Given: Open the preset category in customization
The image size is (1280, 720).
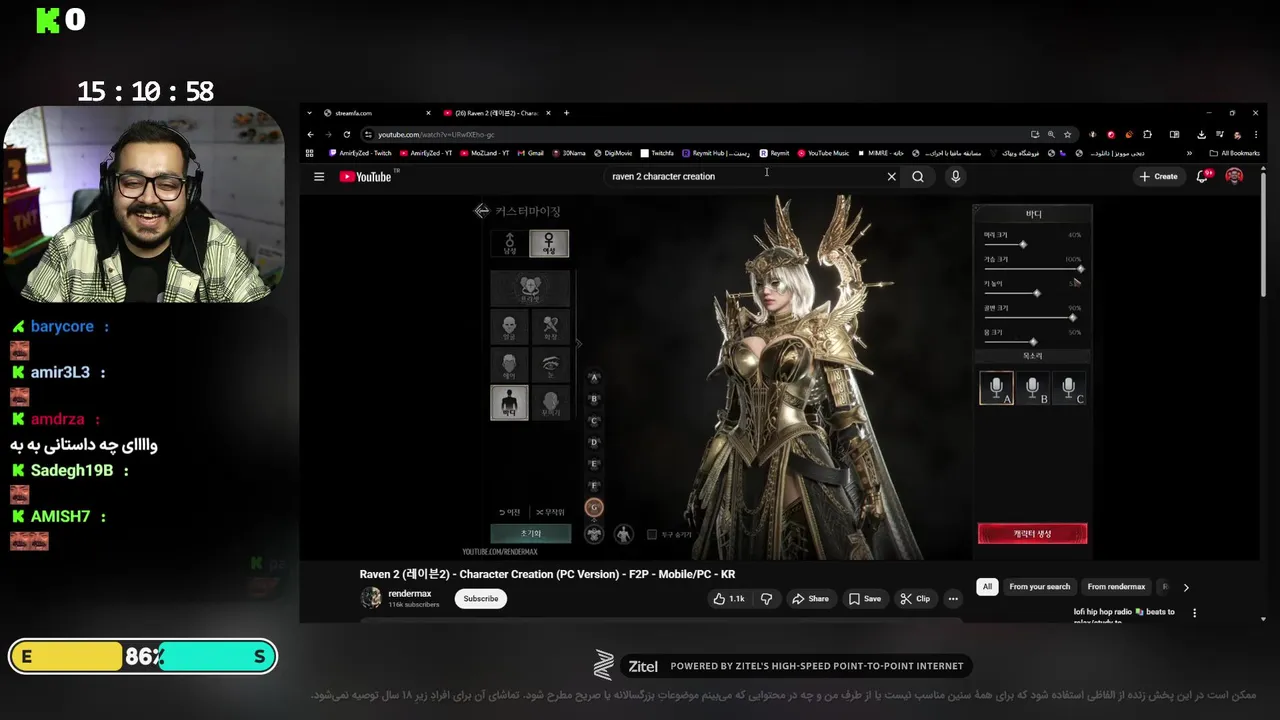Looking at the screenshot, I should tap(530, 289).
